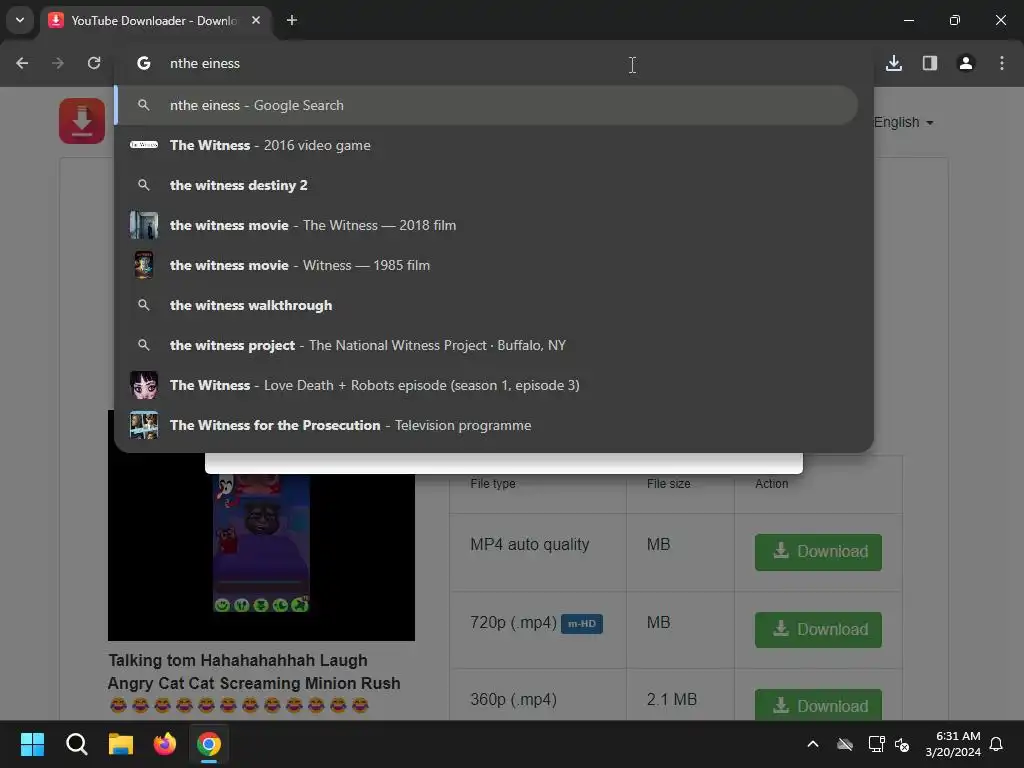Open the tab search chevron
The image size is (1024, 768).
tap(20, 20)
